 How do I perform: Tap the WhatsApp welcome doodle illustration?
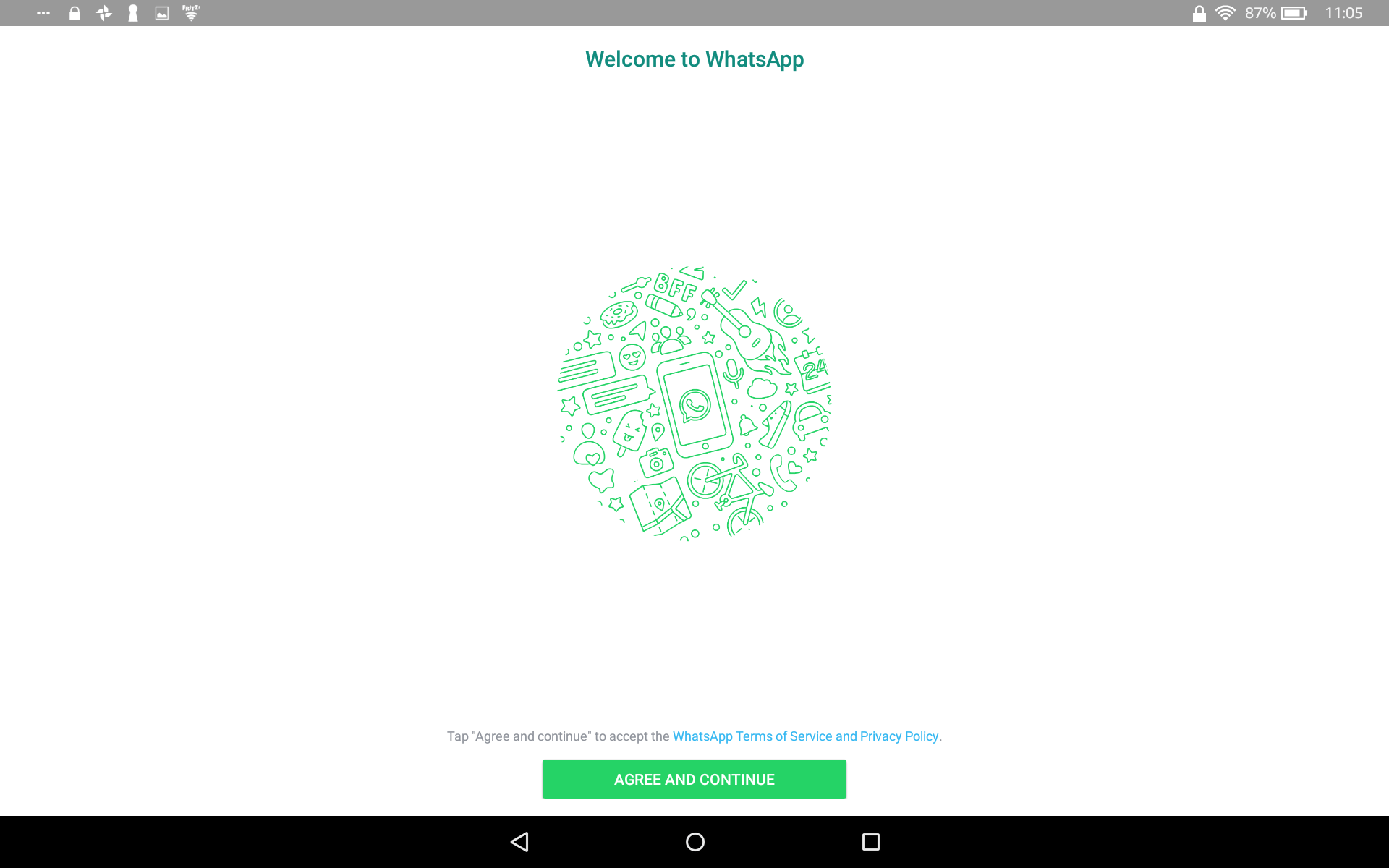694,403
